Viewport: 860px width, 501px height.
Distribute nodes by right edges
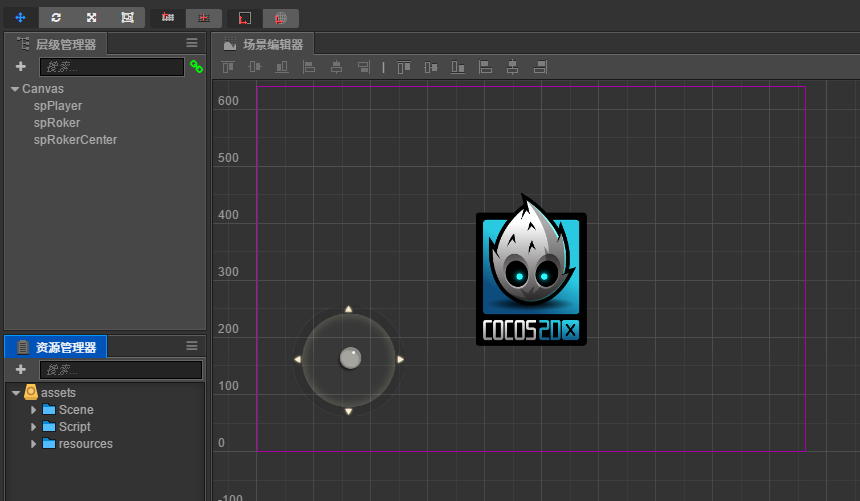[x=540, y=67]
